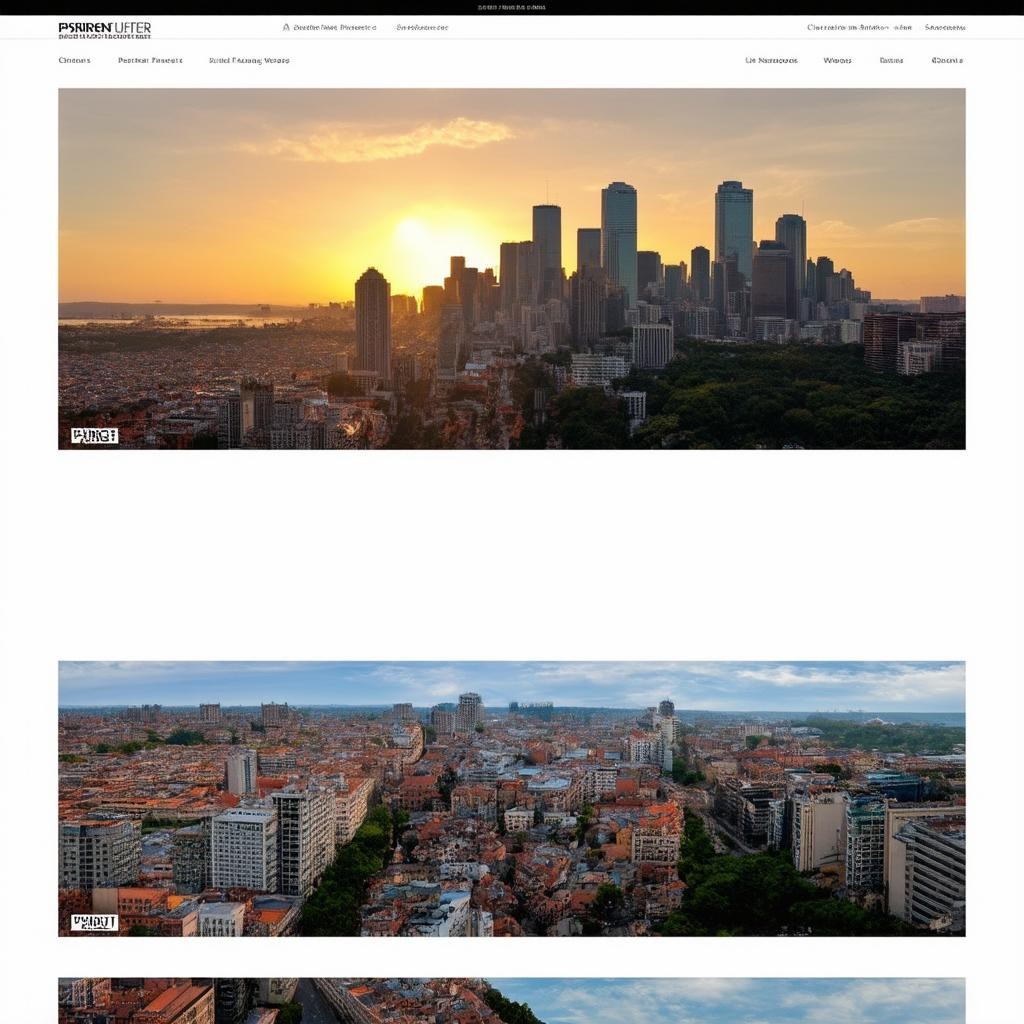
Task: Open the last item in the right navigation group
Action: tap(947, 60)
